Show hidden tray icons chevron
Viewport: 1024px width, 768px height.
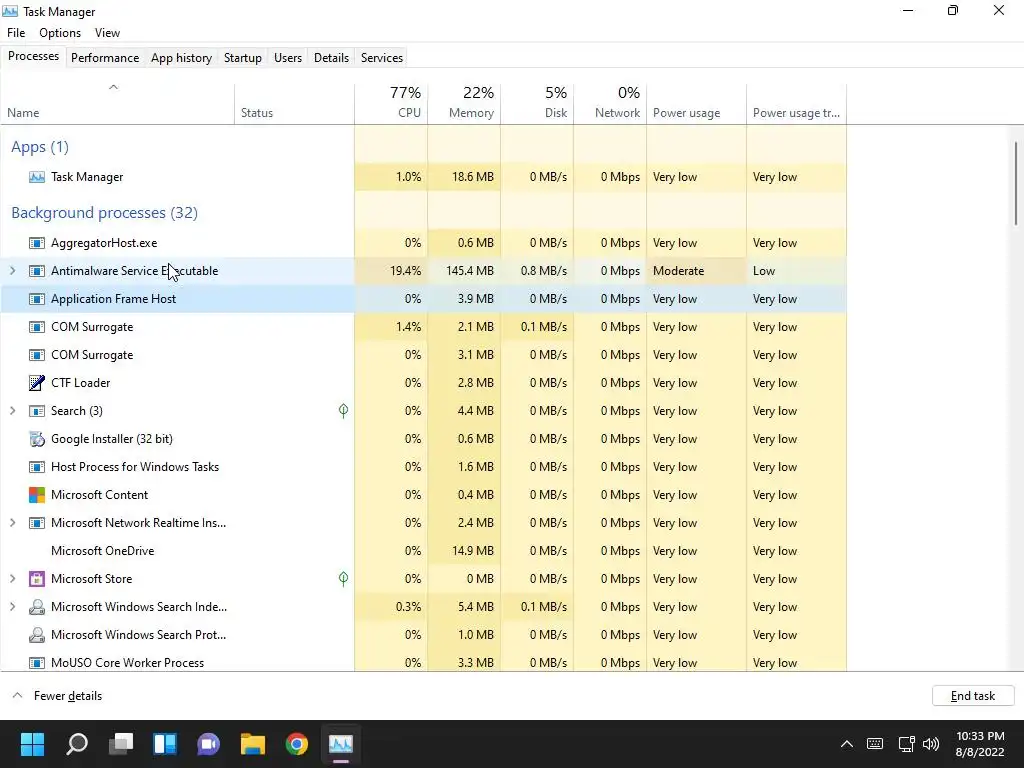point(847,744)
